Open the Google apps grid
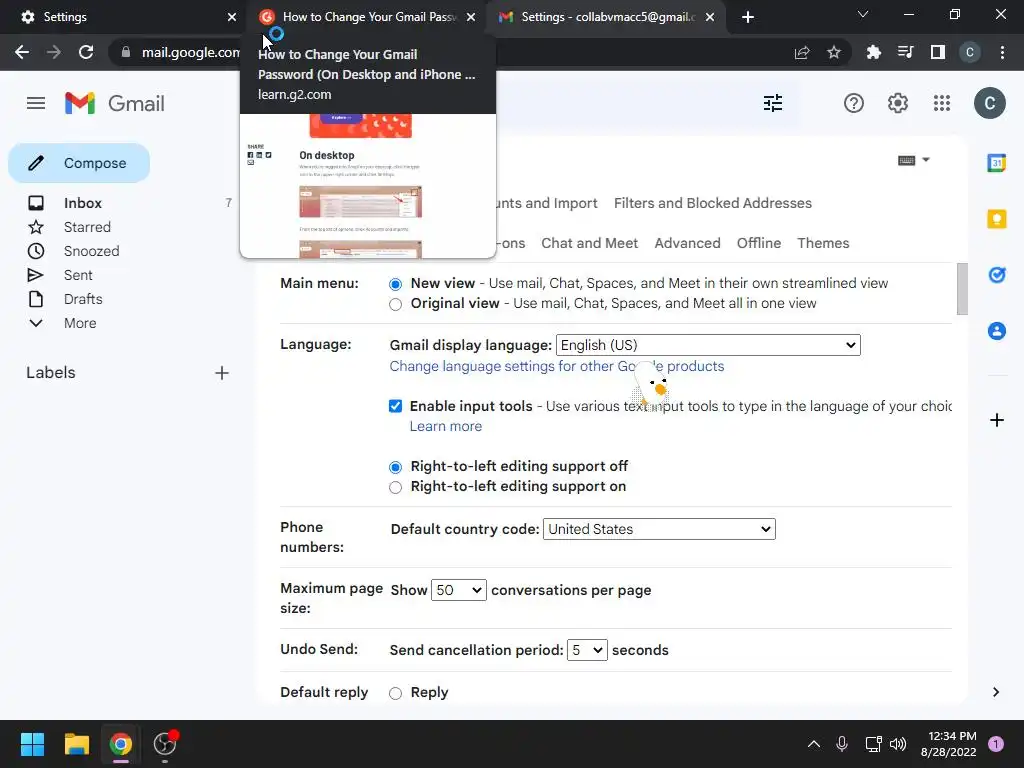 click(942, 103)
